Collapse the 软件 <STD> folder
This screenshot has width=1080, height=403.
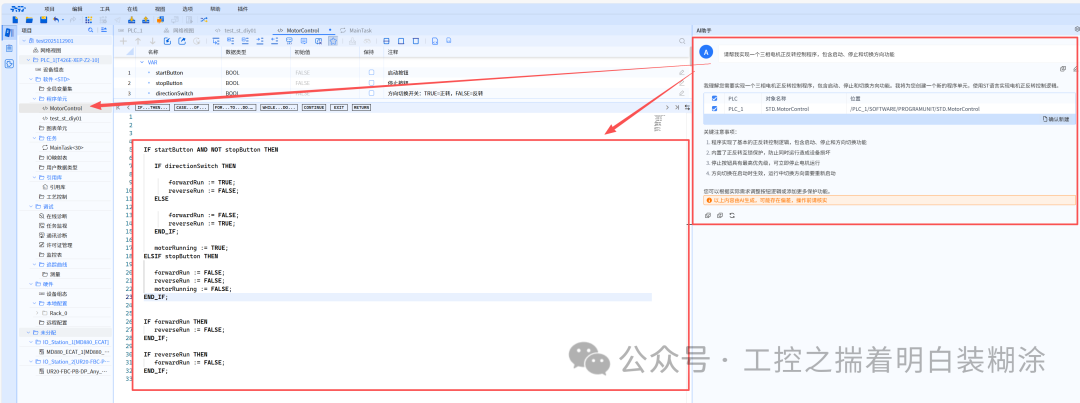point(31,79)
